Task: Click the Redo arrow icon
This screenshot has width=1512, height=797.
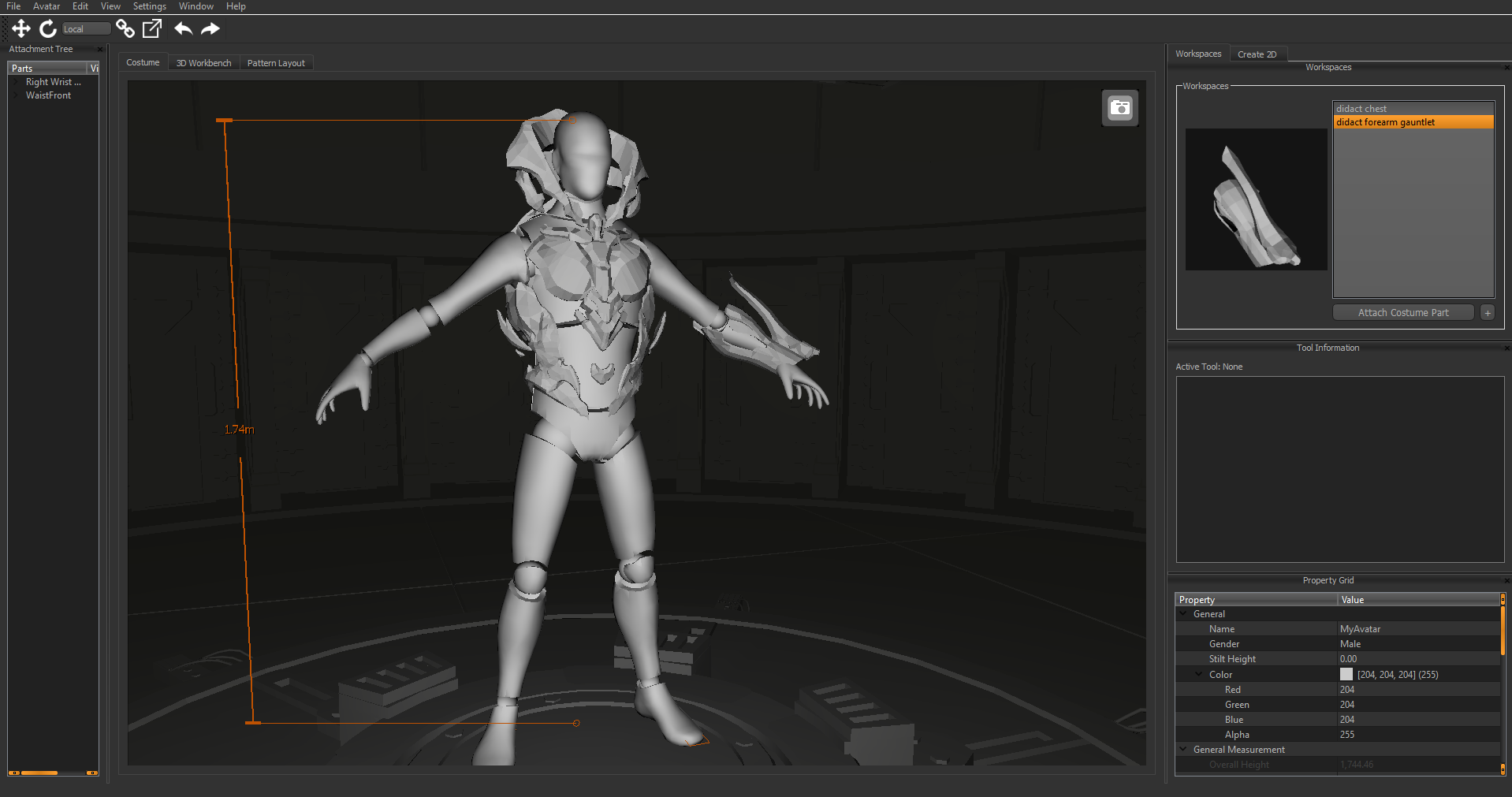Action: pos(210,29)
